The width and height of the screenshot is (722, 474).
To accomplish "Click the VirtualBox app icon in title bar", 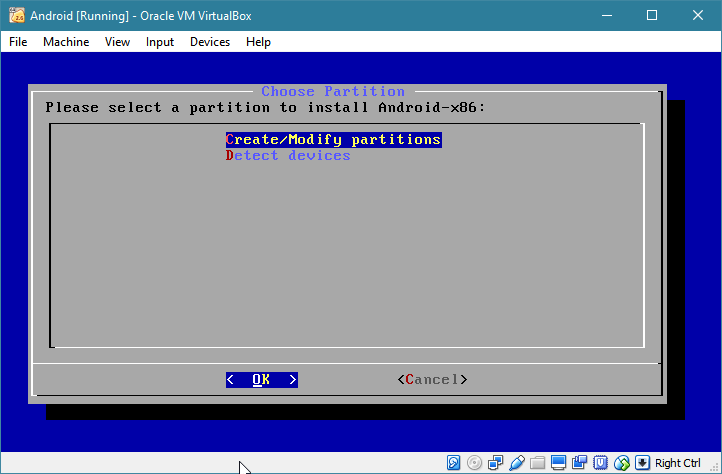I will pos(17,15).
